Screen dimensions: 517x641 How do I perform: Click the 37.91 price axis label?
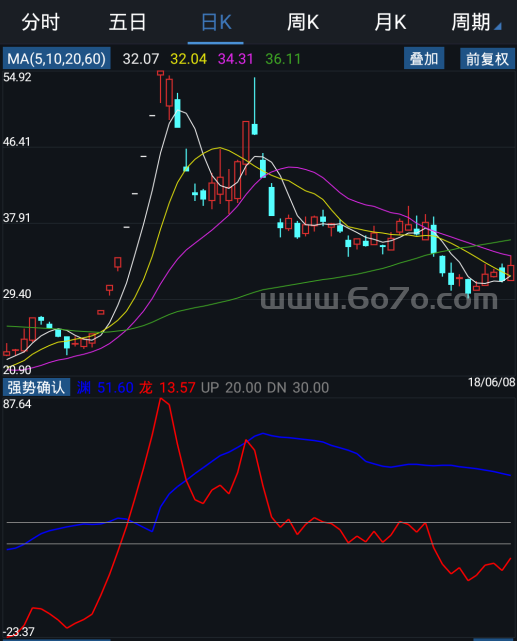pyautogui.click(x=17, y=218)
